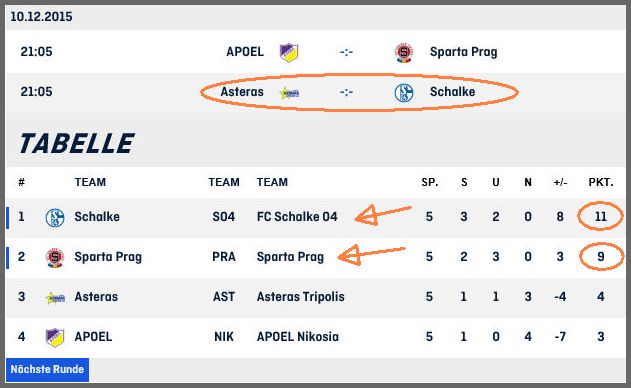This screenshot has height=388, width=631.
Task: Select Sparta Prag name in the top fixture
Action: point(463,52)
